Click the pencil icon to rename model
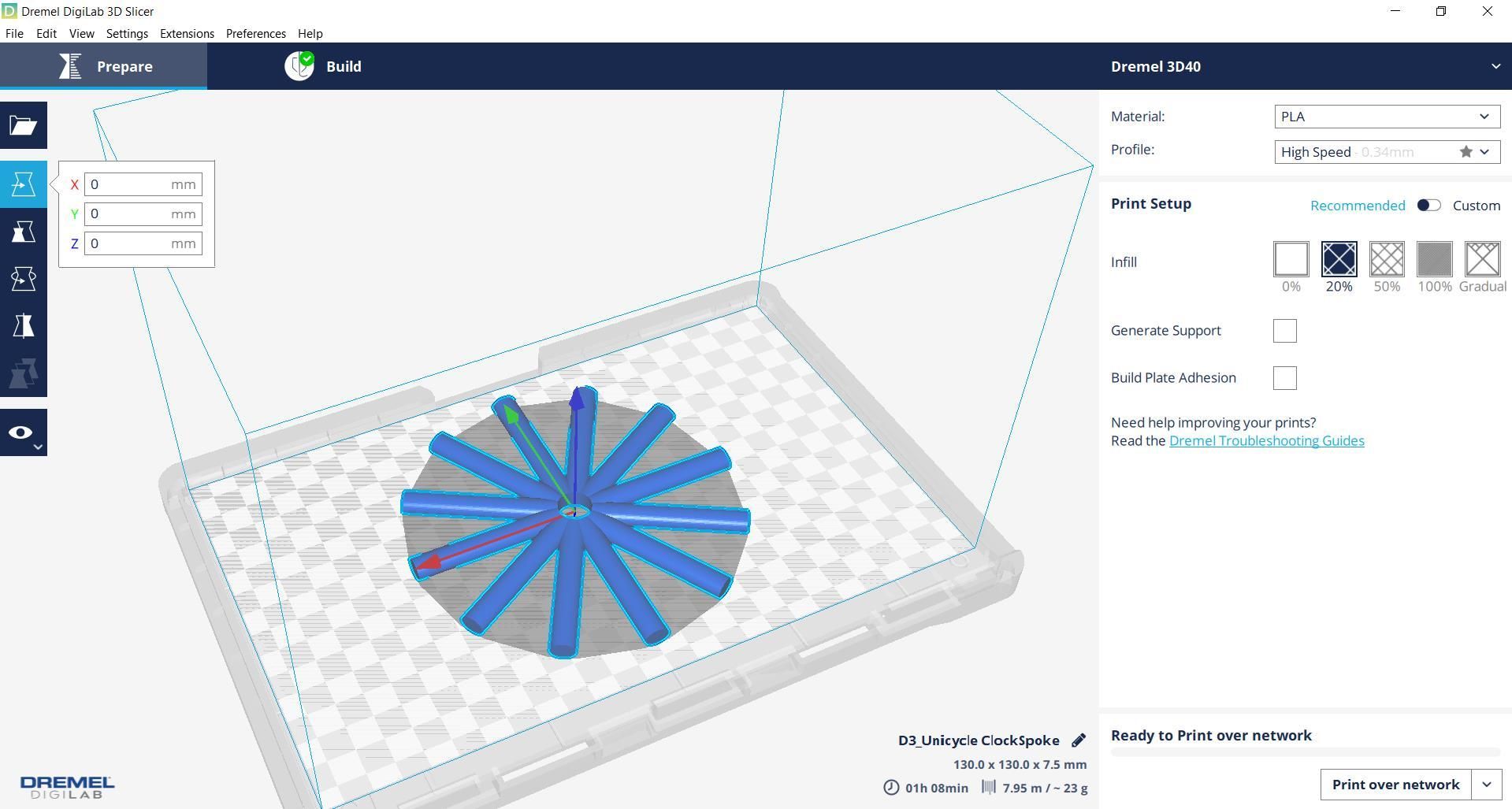1512x809 pixels. (x=1079, y=740)
